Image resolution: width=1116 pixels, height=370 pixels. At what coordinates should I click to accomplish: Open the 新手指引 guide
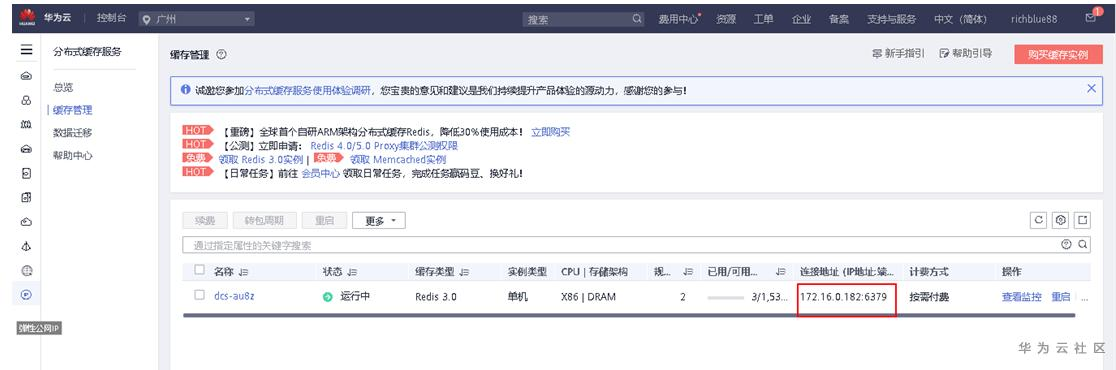pos(898,53)
